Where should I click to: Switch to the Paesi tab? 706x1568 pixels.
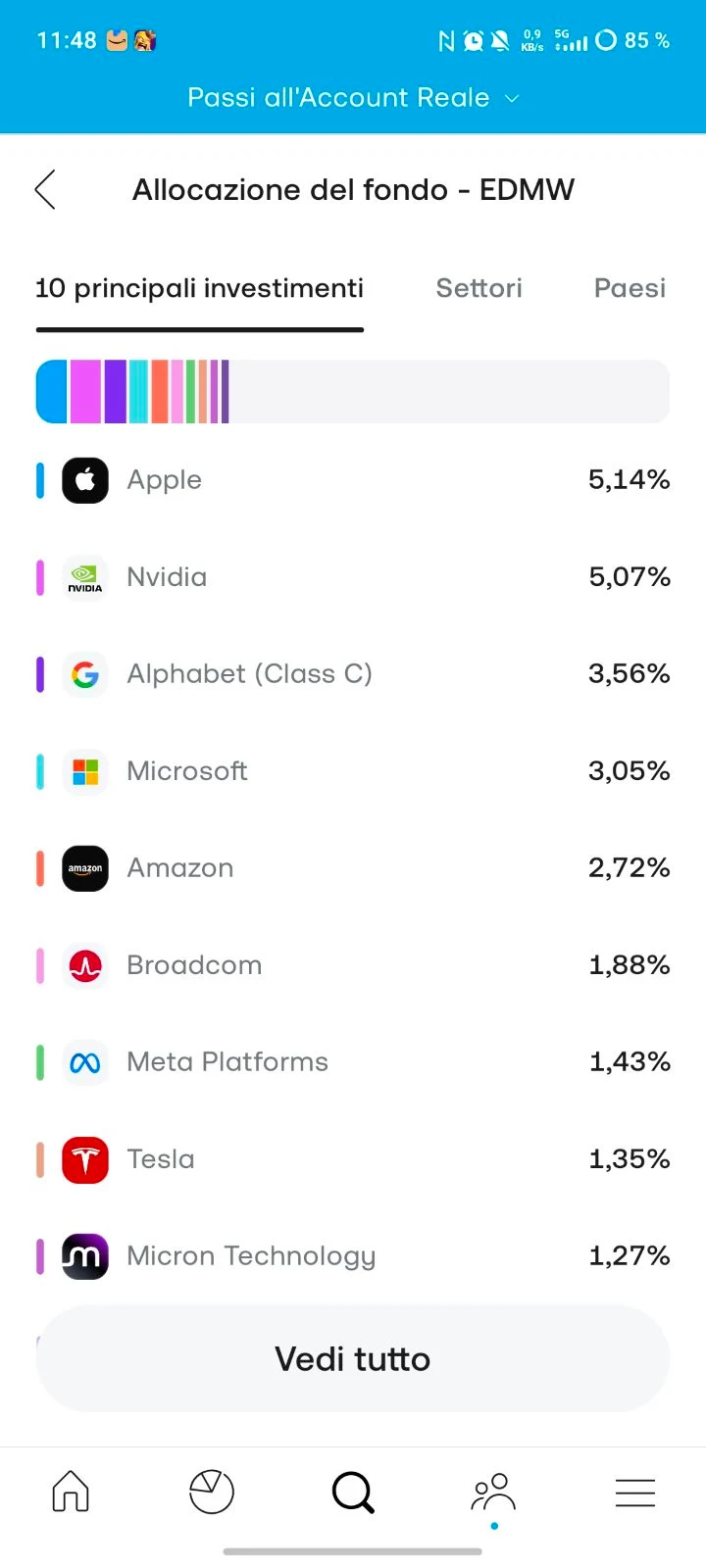tap(630, 288)
